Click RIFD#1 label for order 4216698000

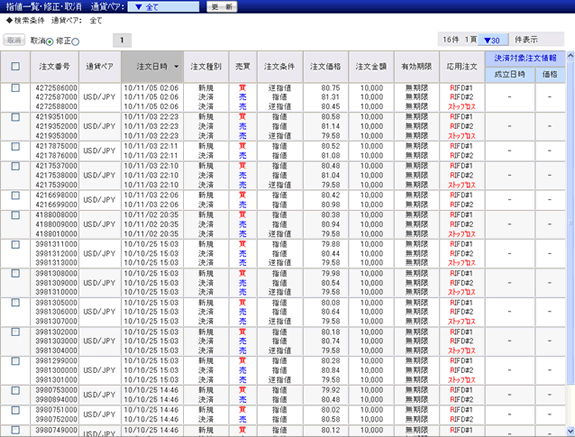tap(461, 195)
